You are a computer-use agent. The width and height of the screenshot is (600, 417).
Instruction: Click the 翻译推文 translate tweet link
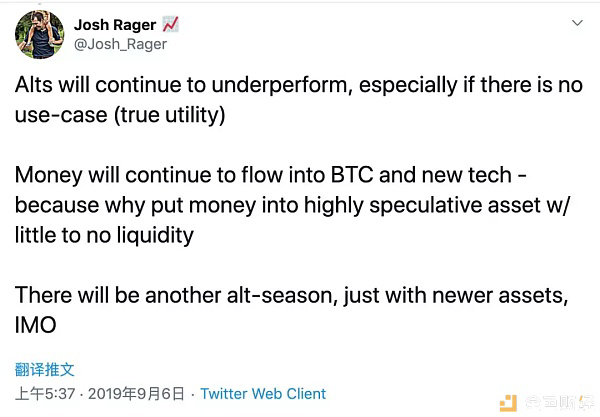pos(44,370)
